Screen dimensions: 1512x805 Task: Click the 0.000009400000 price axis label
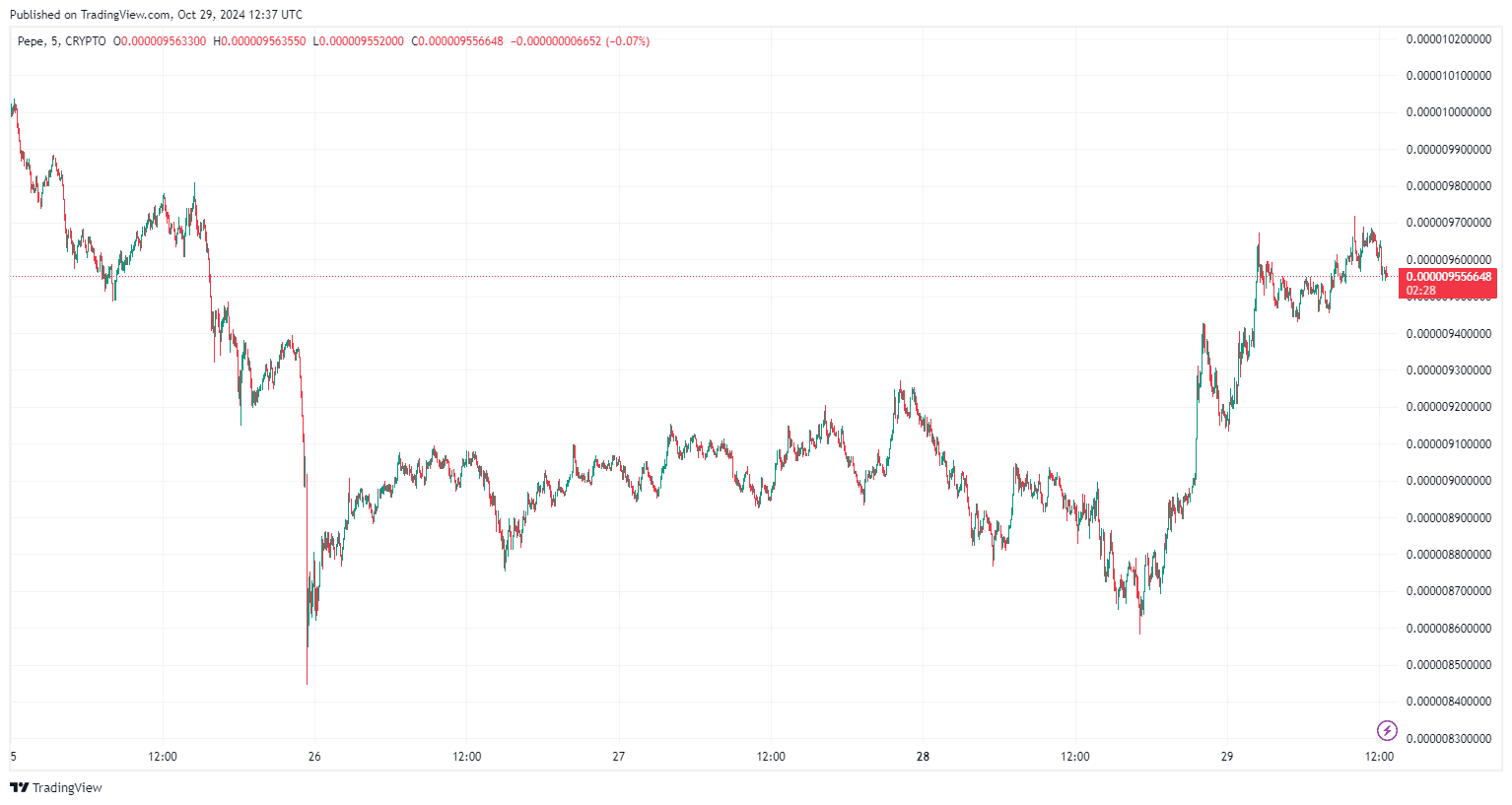1448,334
